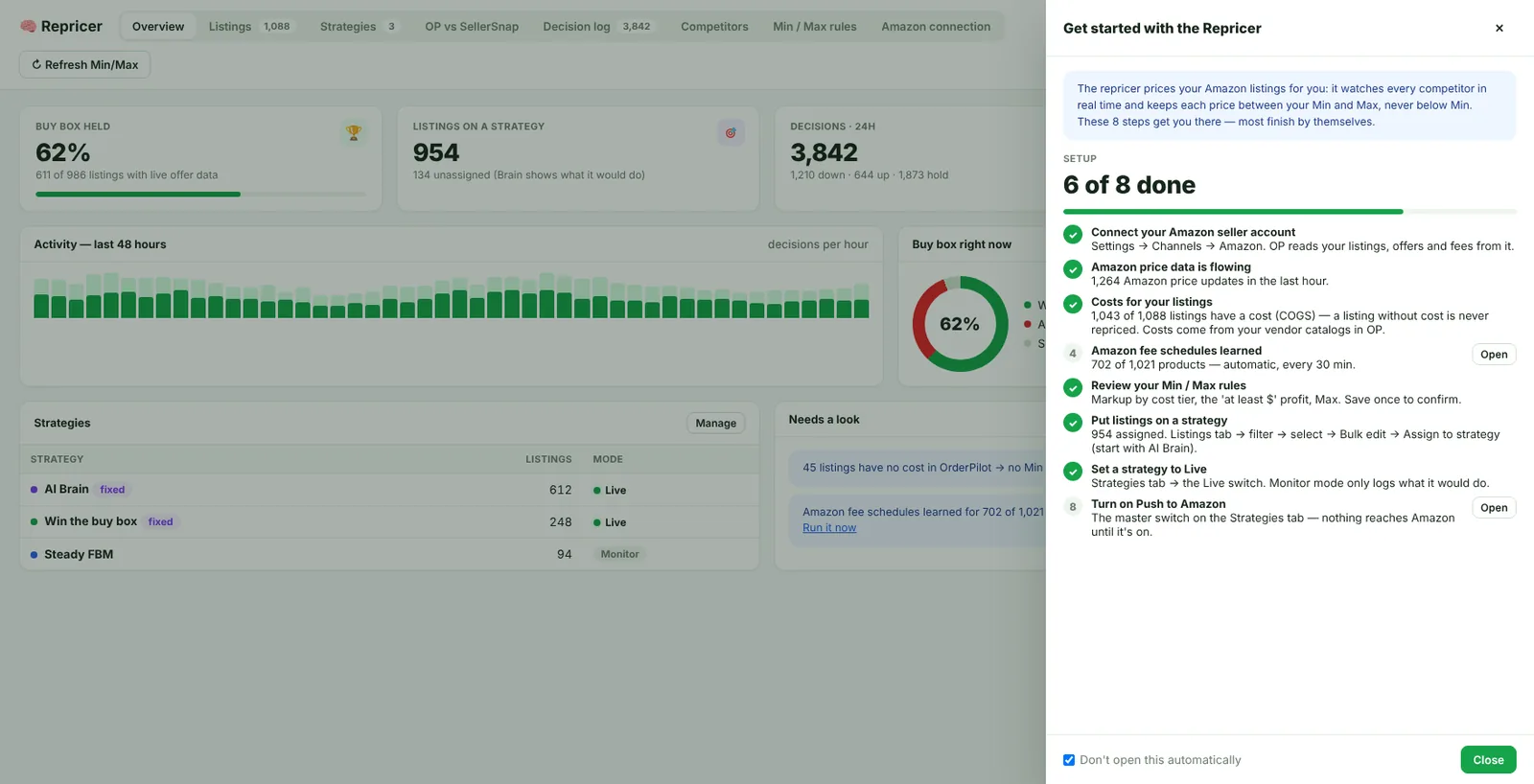
Task: Click the Refresh Min/Max button
Action: click(x=84, y=64)
